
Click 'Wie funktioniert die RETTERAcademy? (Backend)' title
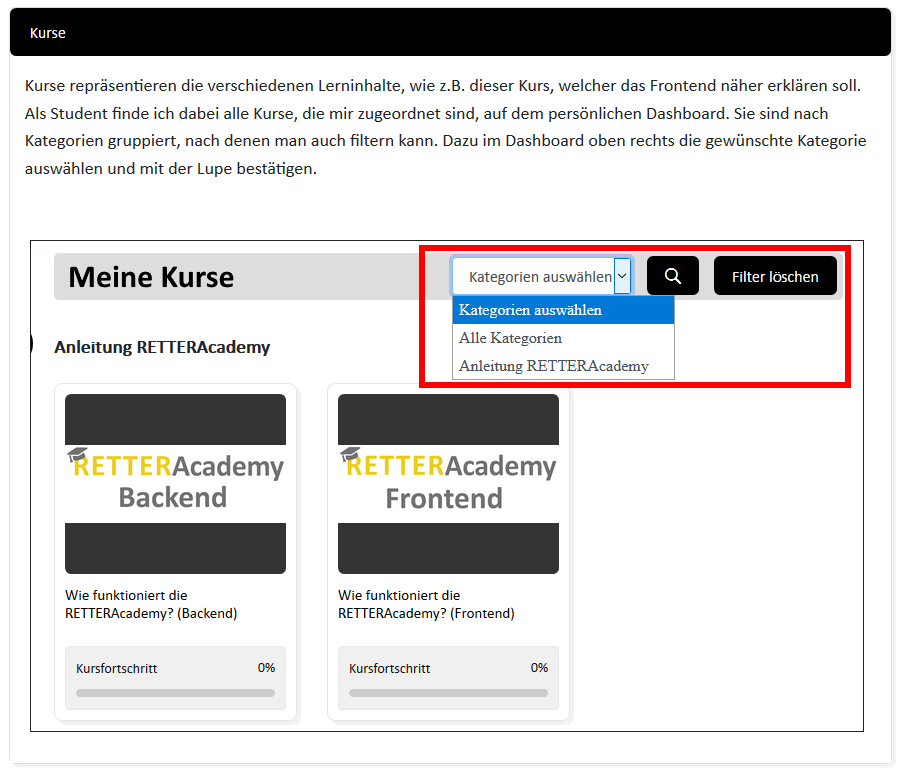(x=151, y=604)
